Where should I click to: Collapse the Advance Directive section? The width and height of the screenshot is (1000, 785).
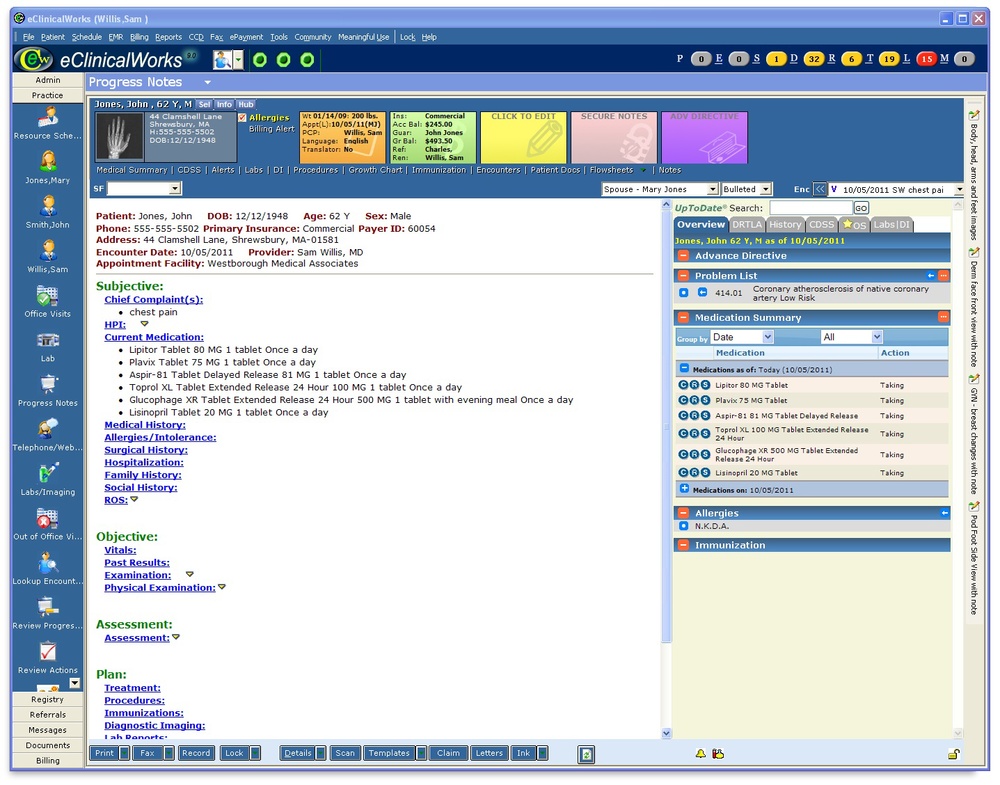[x=683, y=256]
